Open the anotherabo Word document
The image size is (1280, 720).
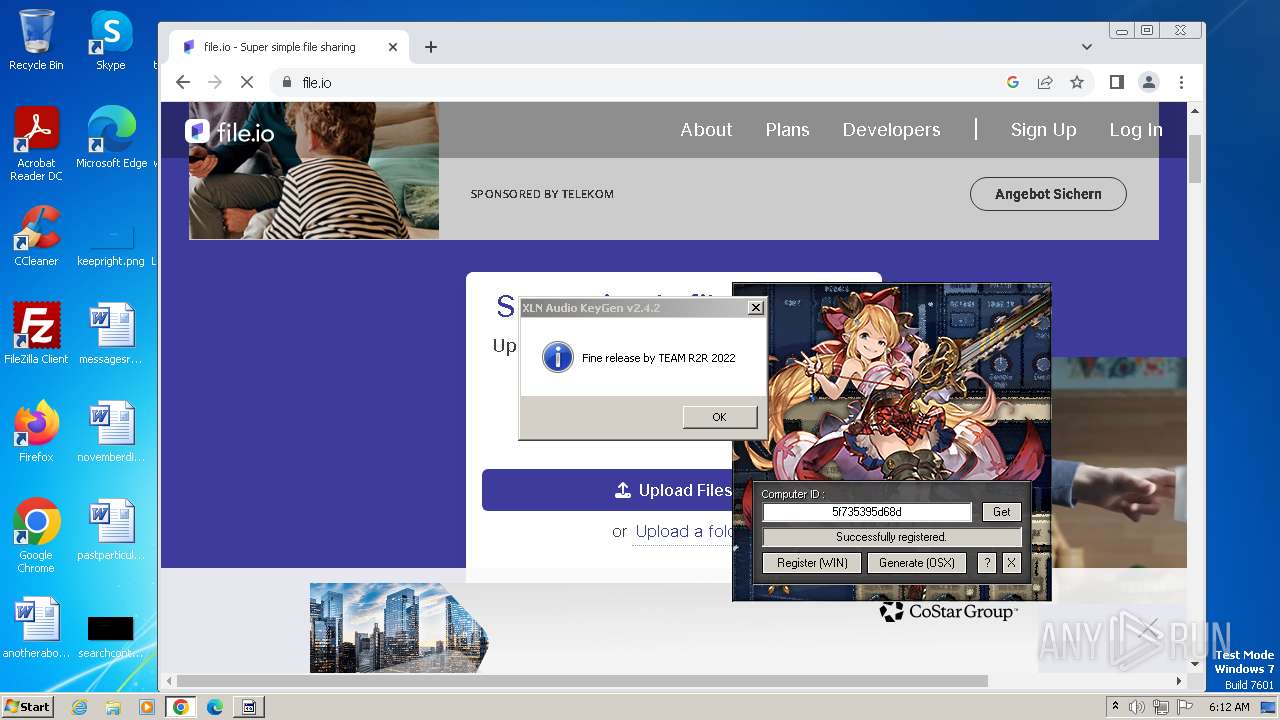36,627
